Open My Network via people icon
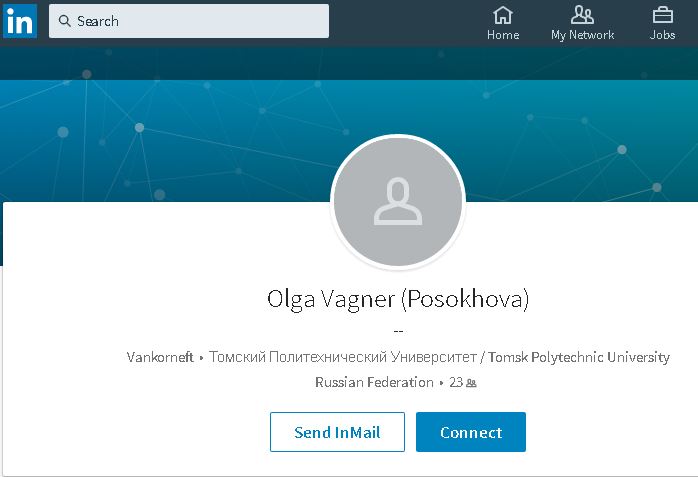Viewport: 698px width, 477px height. click(582, 15)
